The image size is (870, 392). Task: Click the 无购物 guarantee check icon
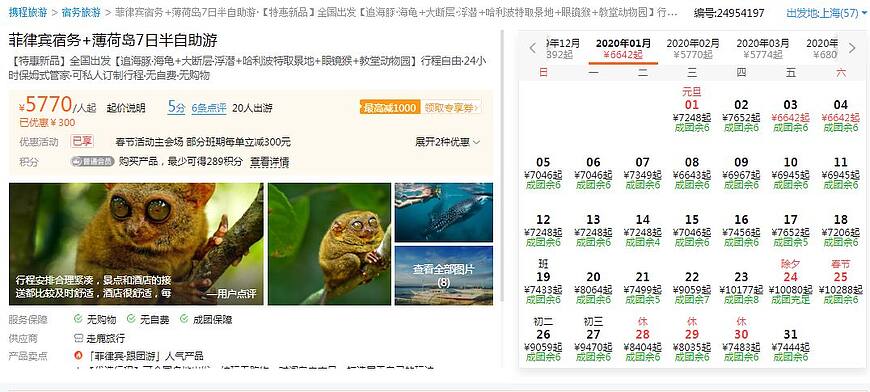(78, 319)
